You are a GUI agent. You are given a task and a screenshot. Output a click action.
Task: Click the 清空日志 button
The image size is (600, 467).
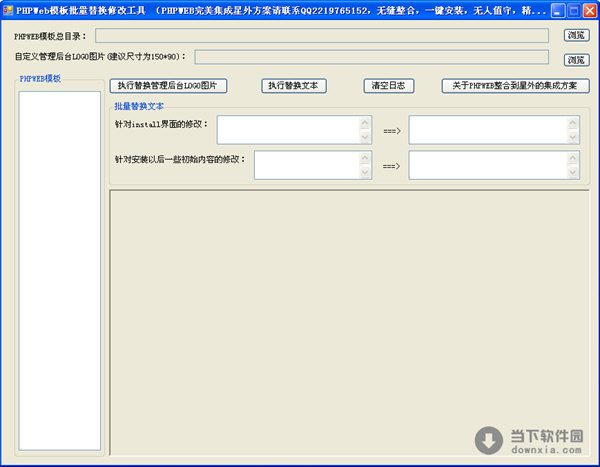389,86
